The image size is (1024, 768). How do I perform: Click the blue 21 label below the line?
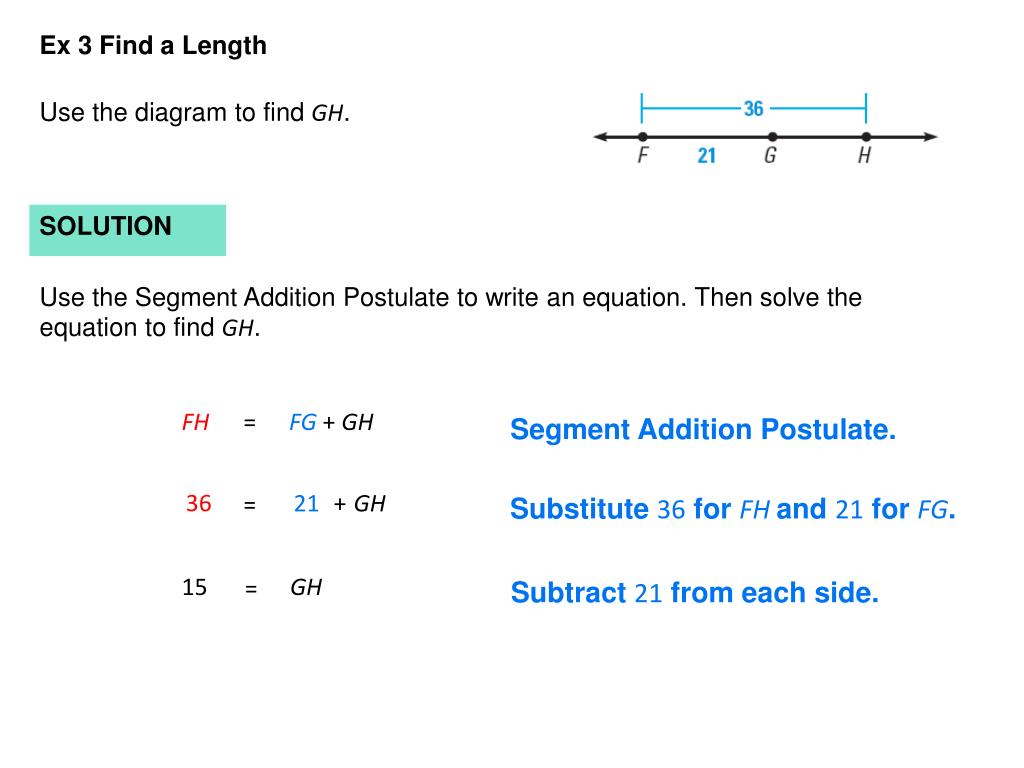[707, 155]
